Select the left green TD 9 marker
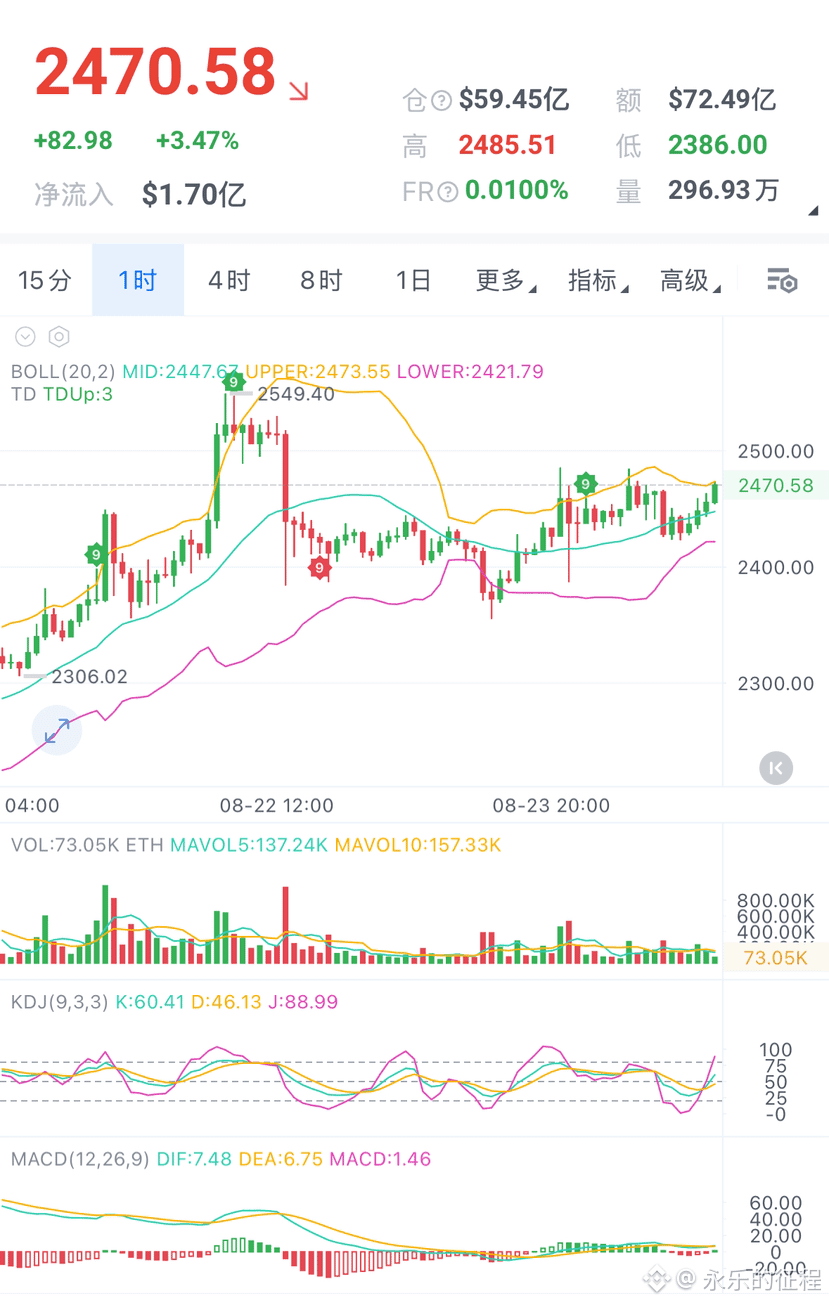The image size is (829, 1305). [96, 553]
